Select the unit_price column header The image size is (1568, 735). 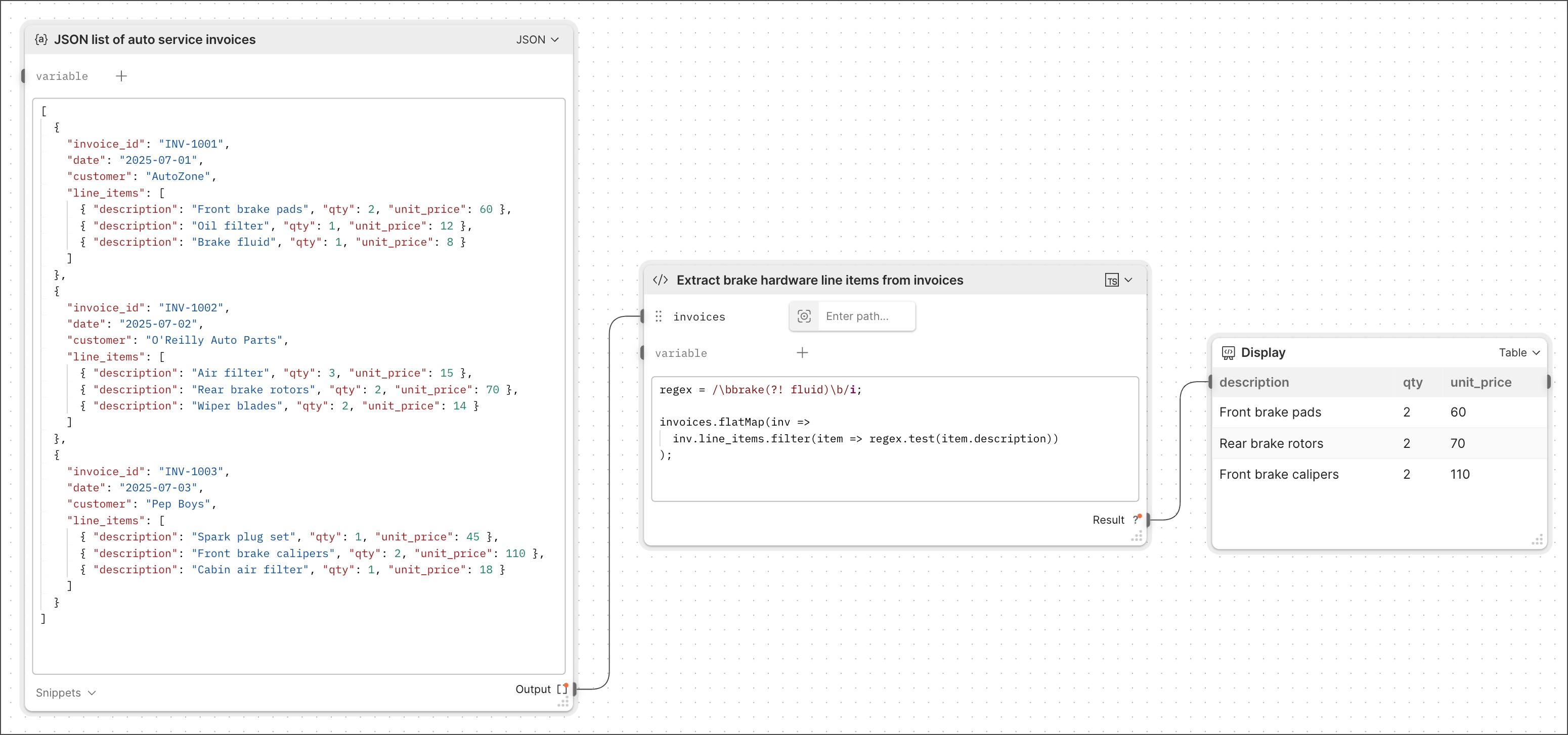[x=1480, y=382]
